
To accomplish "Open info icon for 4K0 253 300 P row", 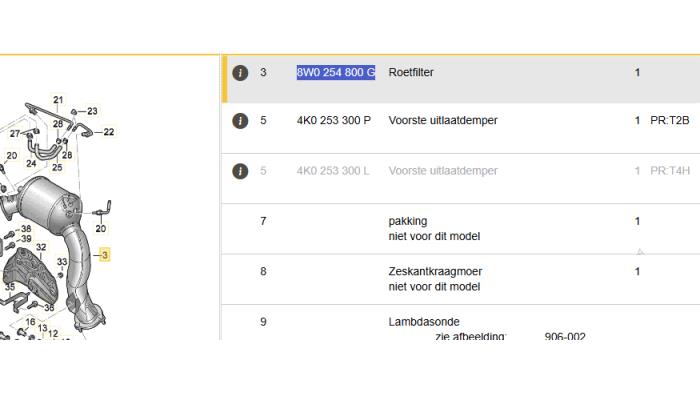I will pyautogui.click(x=240, y=120).
